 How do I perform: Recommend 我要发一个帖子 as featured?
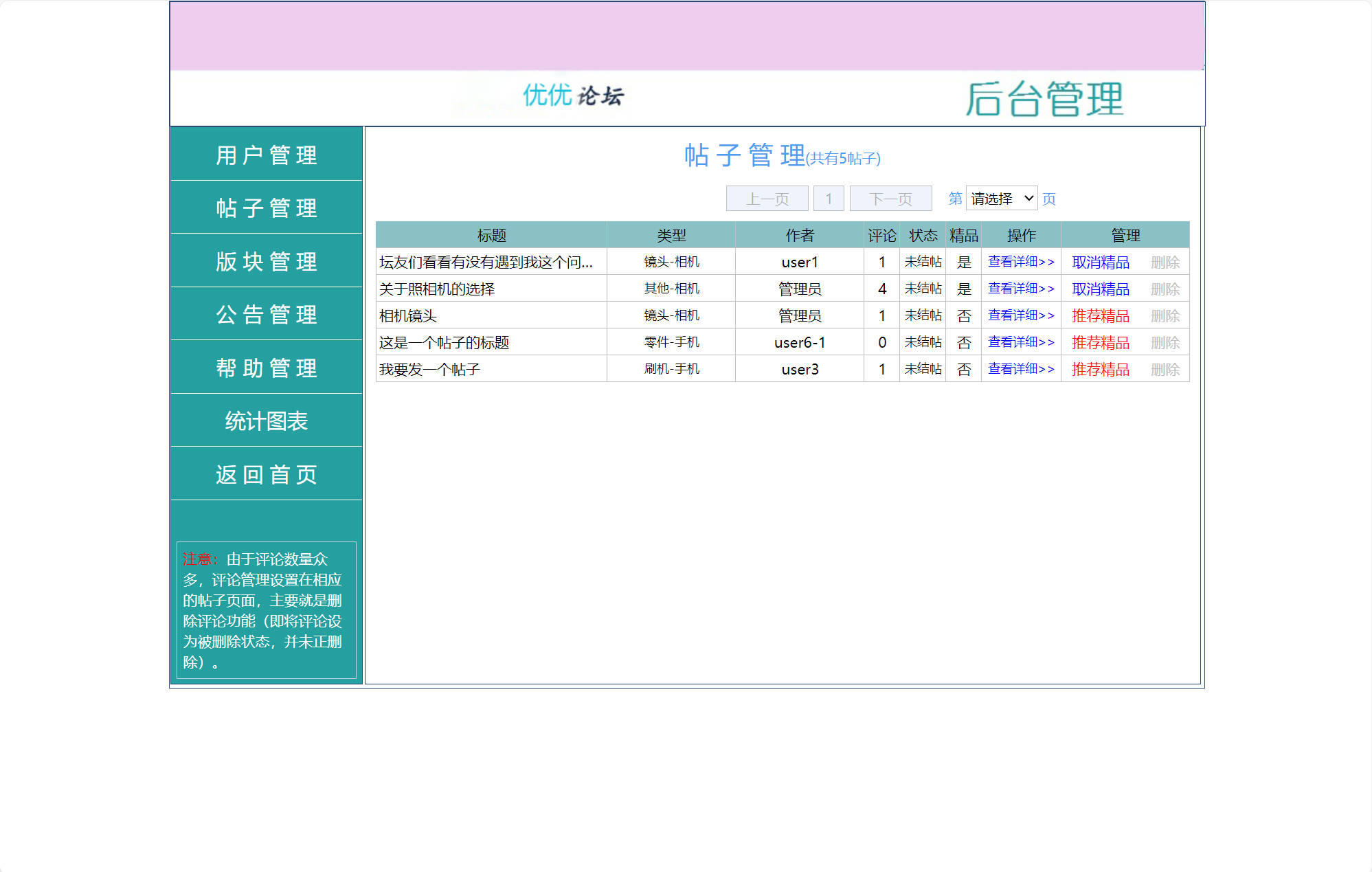1100,368
